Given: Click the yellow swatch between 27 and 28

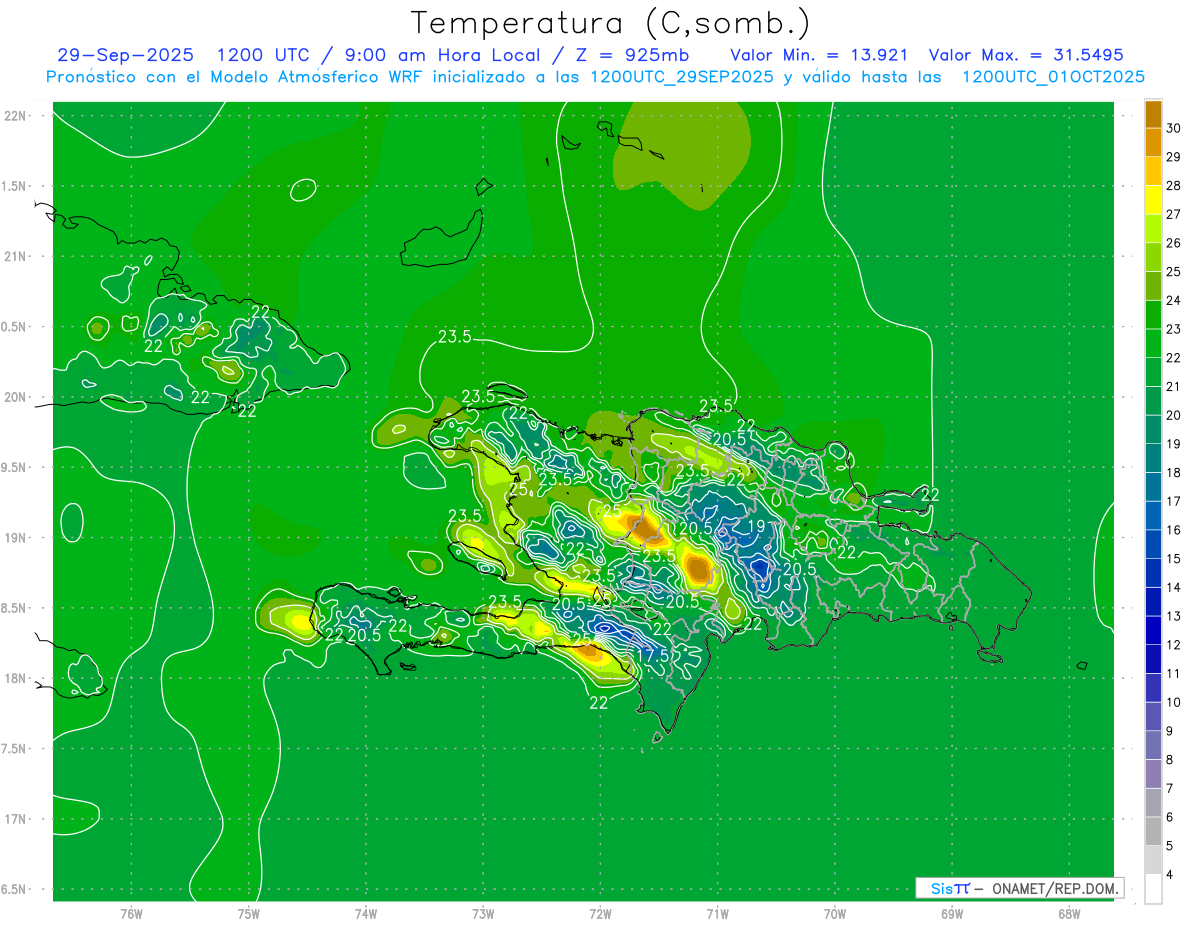Looking at the screenshot, I should click(1153, 200).
